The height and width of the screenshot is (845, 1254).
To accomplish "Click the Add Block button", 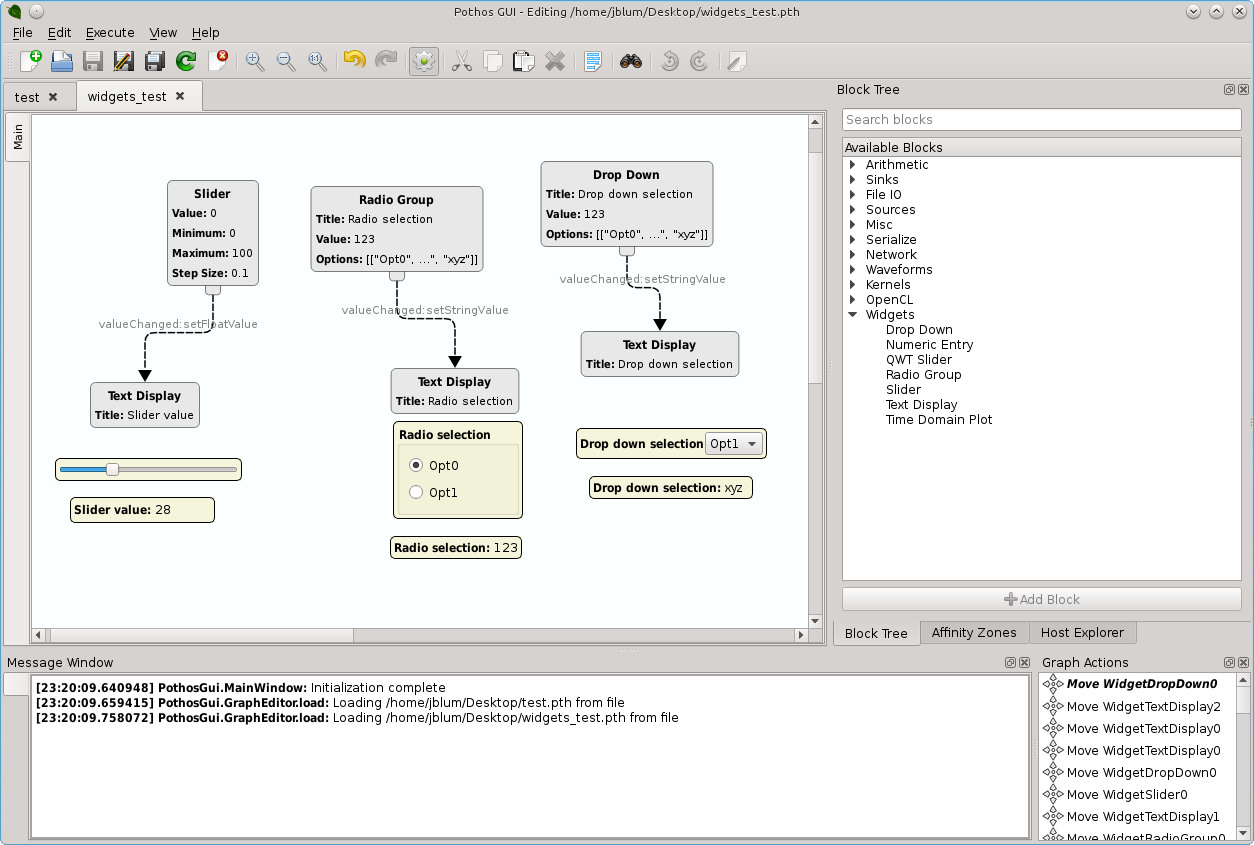I will (x=1042, y=599).
